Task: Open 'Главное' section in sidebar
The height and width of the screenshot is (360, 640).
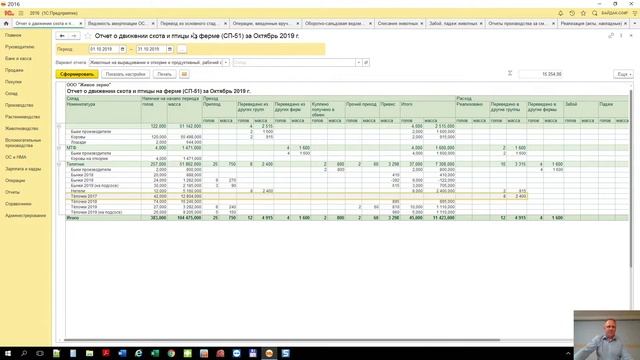Action: 13,36
